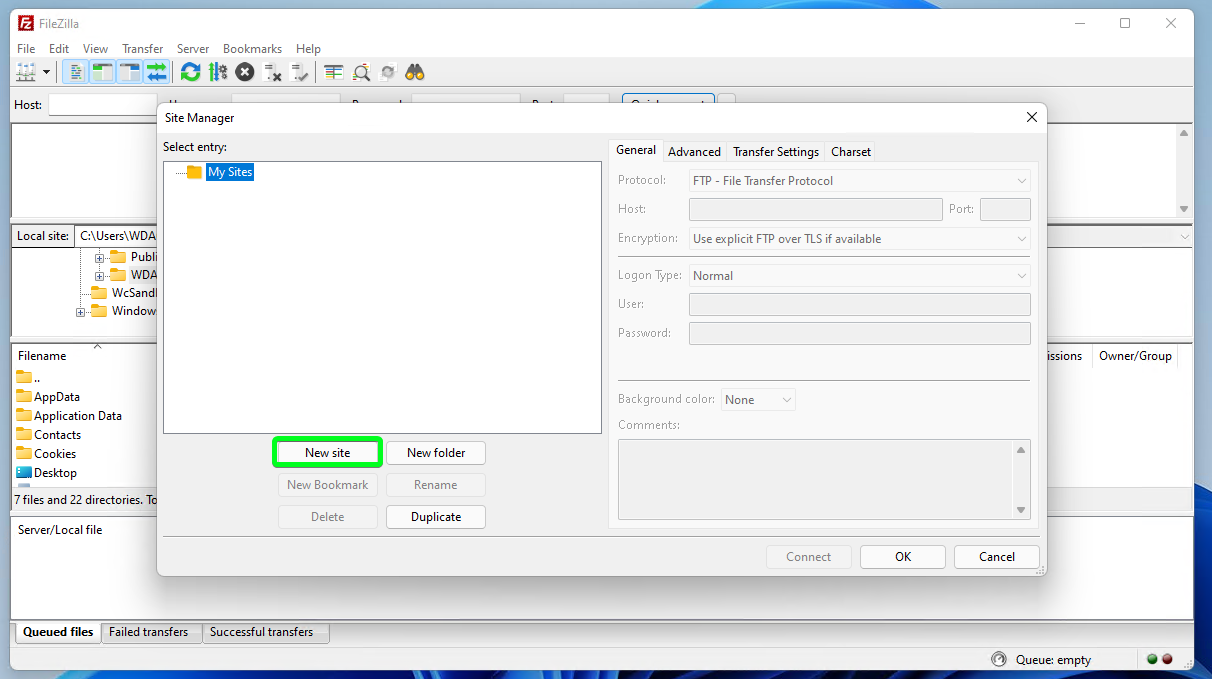Open the Encryption dropdown
This screenshot has height=679, width=1212.
pyautogui.click(x=860, y=239)
